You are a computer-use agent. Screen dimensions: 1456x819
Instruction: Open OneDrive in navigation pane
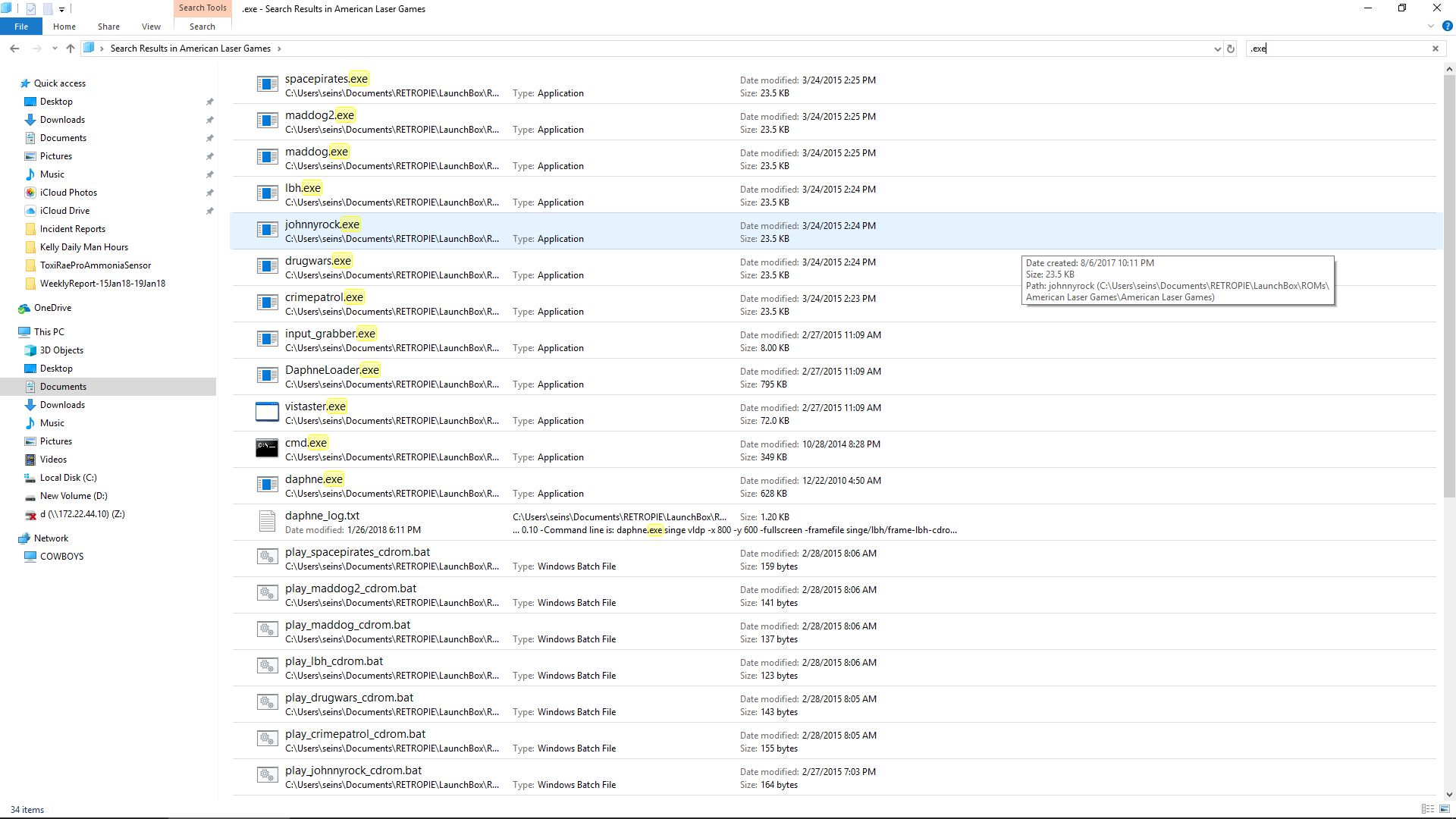pos(52,308)
